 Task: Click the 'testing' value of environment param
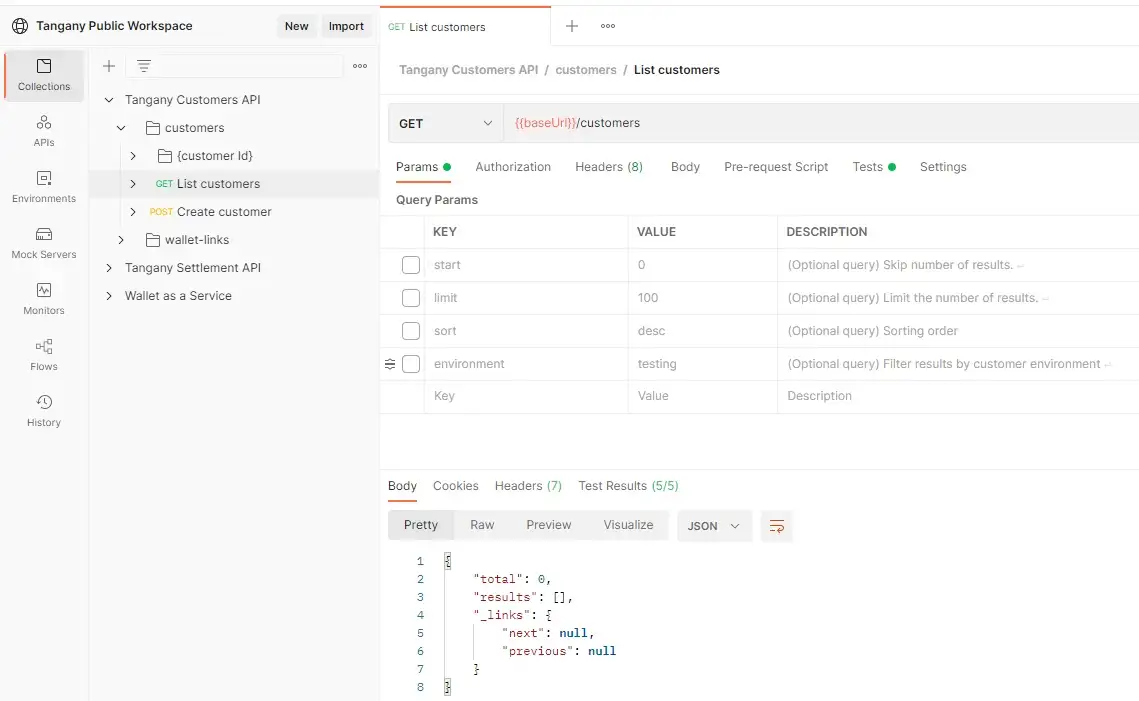click(x=657, y=364)
